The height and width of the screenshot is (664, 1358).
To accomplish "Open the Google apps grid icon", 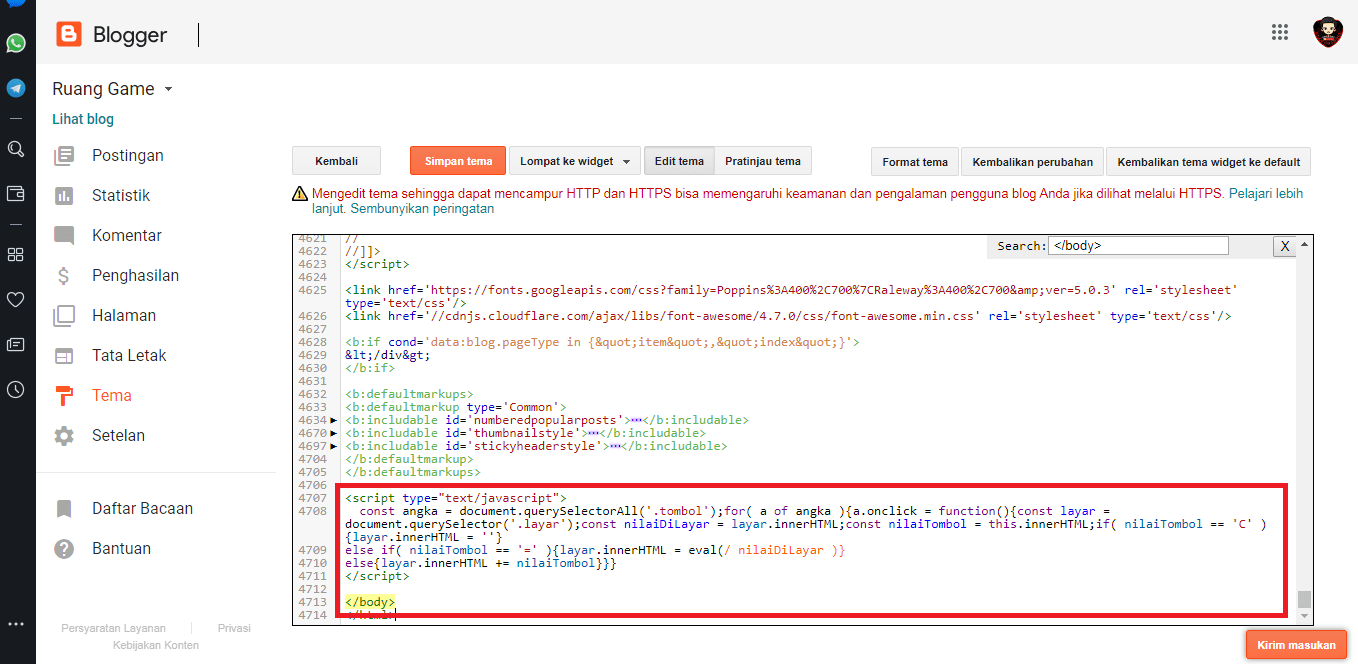I will tap(1280, 32).
